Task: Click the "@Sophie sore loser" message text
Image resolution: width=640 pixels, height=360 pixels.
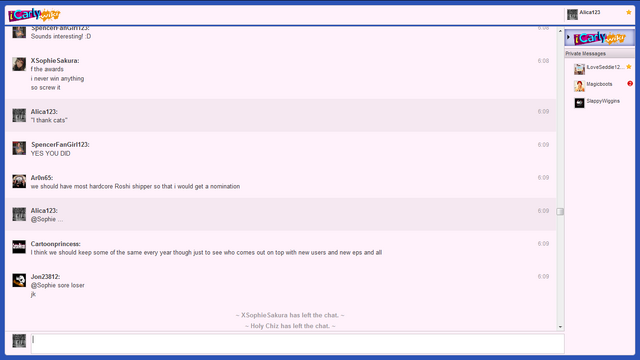Action: (58, 285)
